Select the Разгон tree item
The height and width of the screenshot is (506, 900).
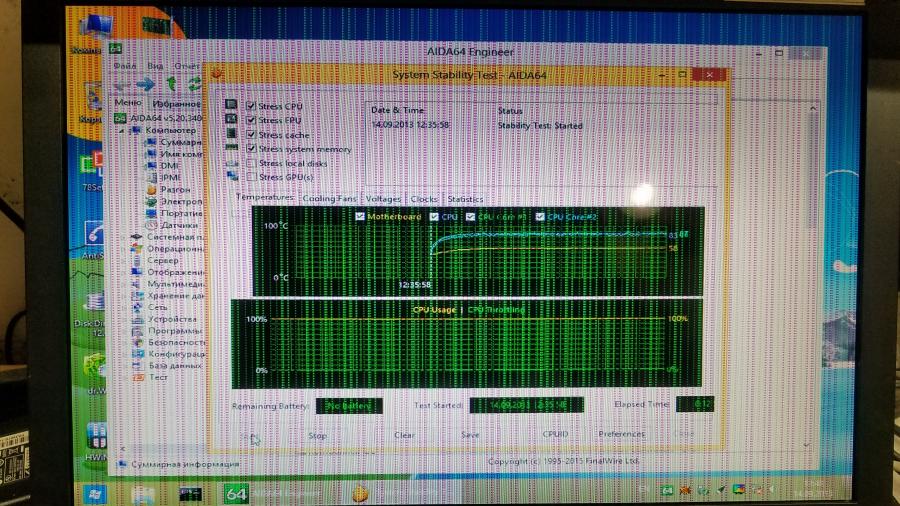pyautogui.click(x=168, y=189)
